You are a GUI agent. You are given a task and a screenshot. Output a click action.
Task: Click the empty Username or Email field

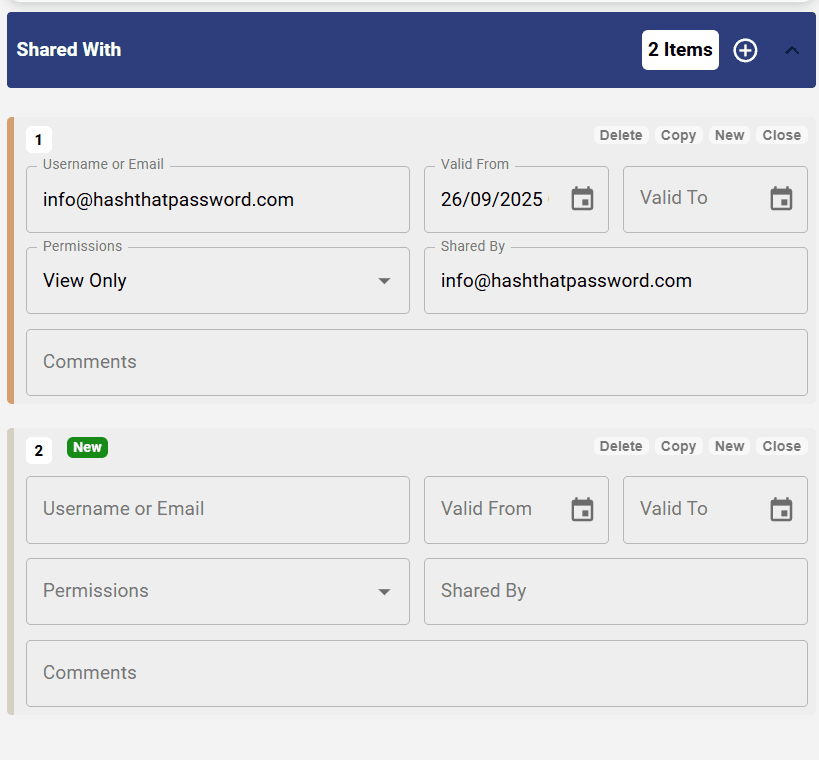click(x=217, y=510)
